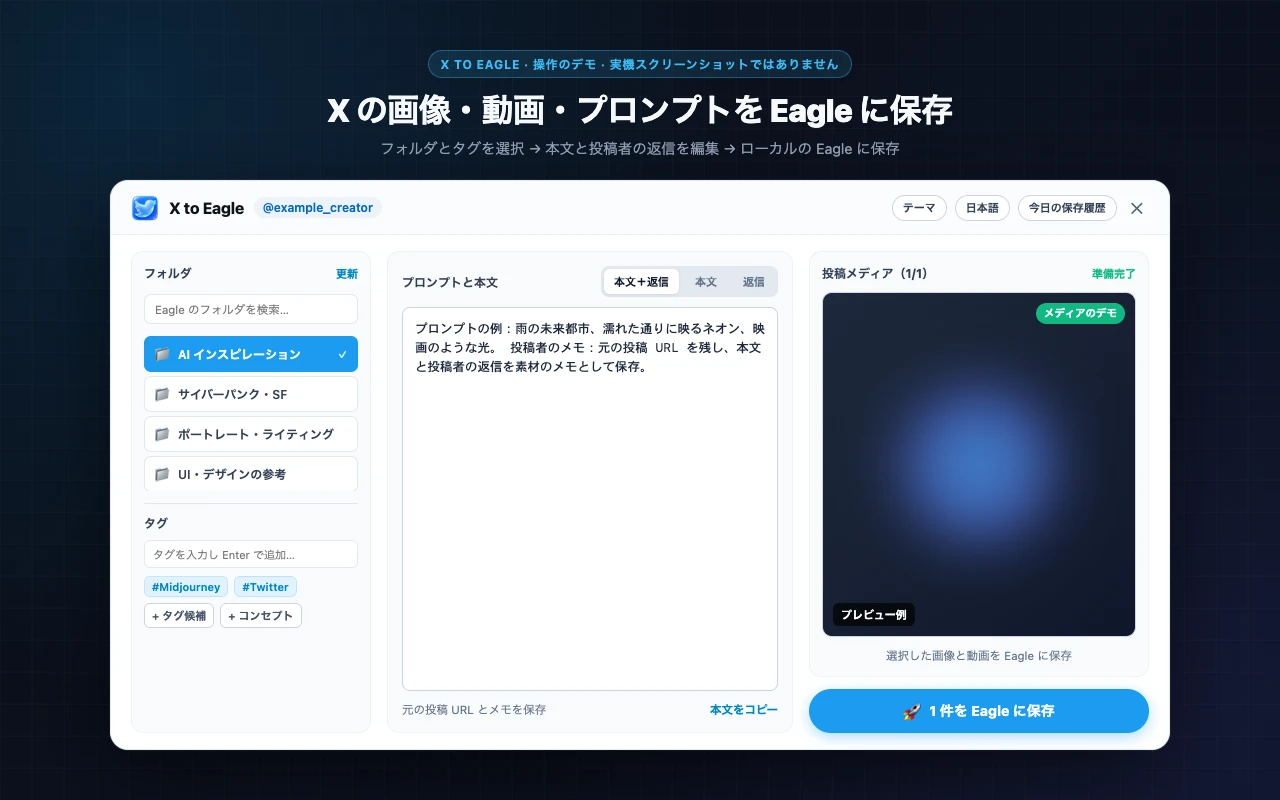This screenshot has width=1280, height=800.
Task: Click the 1 件を Eagle に保存 button
Action: pos(979,711)
